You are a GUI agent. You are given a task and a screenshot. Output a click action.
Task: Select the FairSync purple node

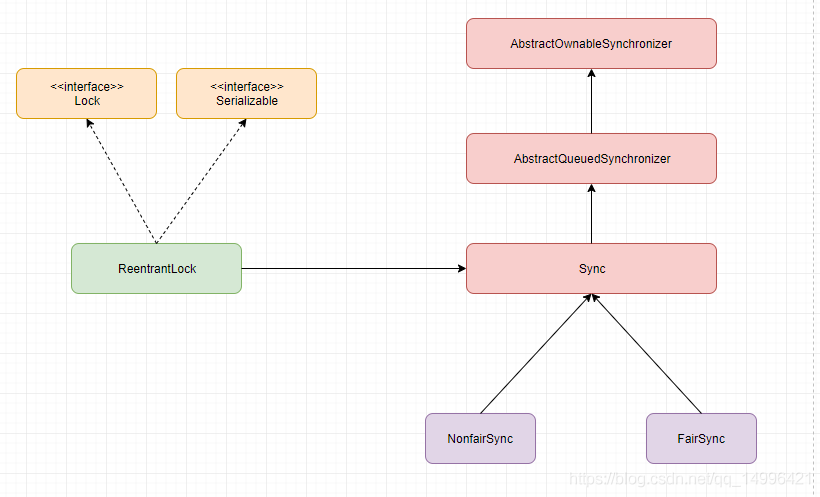point(701,438)
